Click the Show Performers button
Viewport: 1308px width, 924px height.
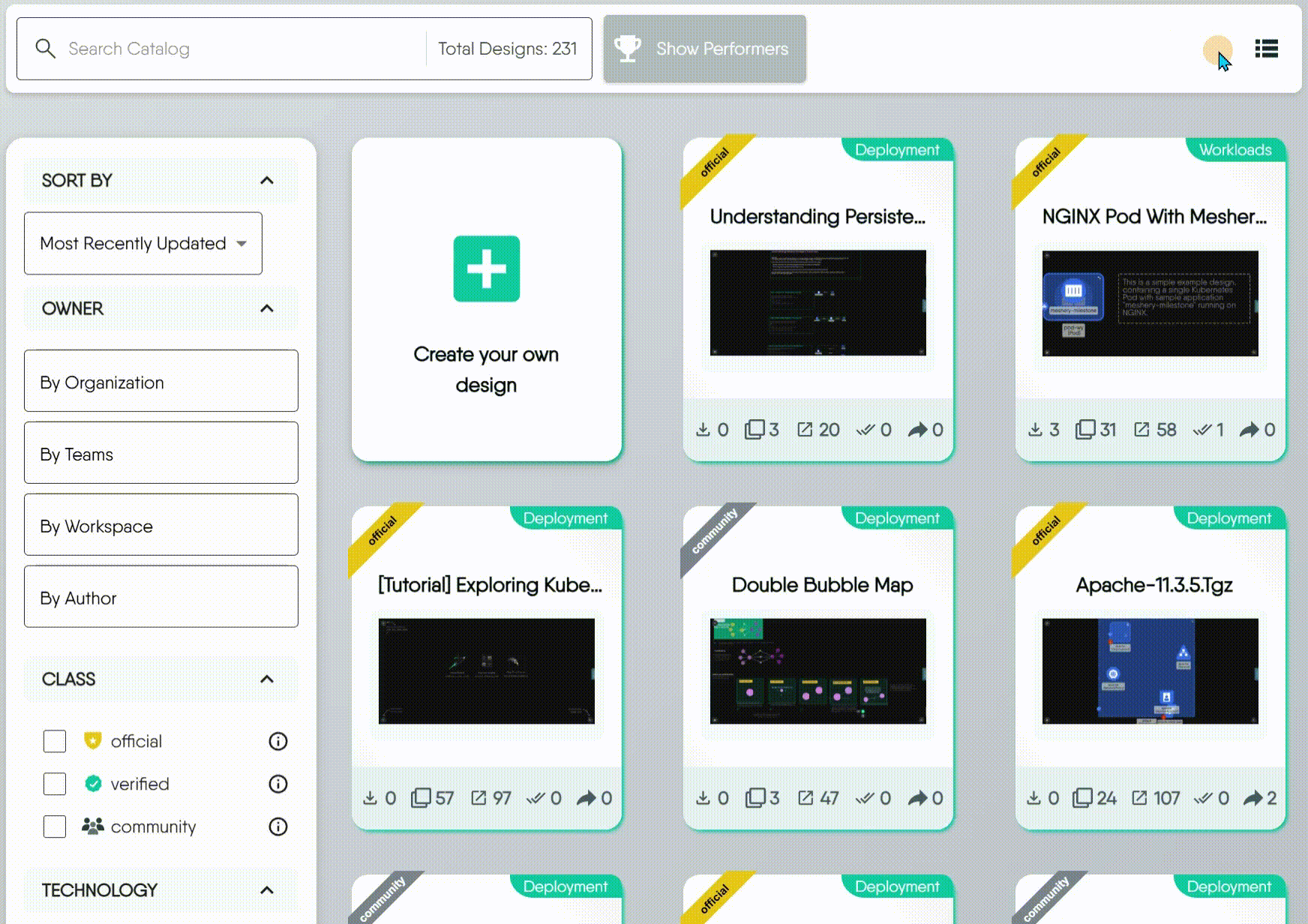705,49
